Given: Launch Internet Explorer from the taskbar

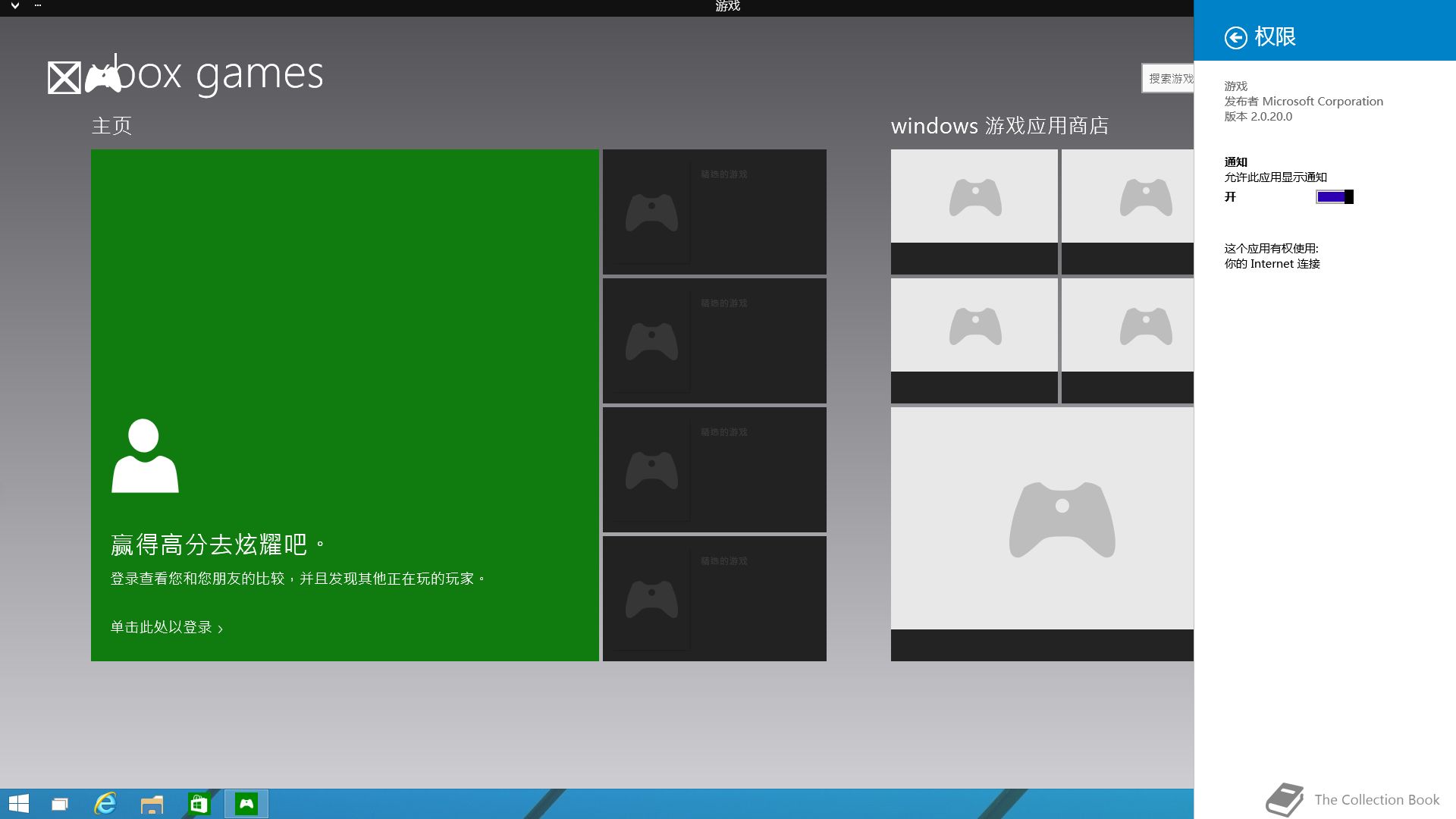Looking at the screenshot, I should (105, 804).
